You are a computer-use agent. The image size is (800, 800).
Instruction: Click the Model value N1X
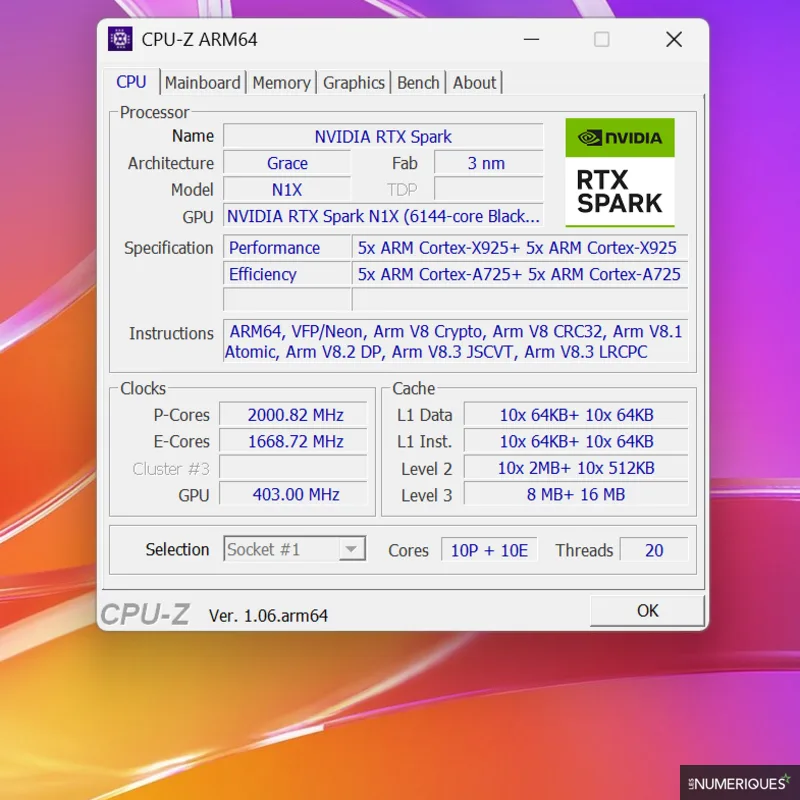287,190
